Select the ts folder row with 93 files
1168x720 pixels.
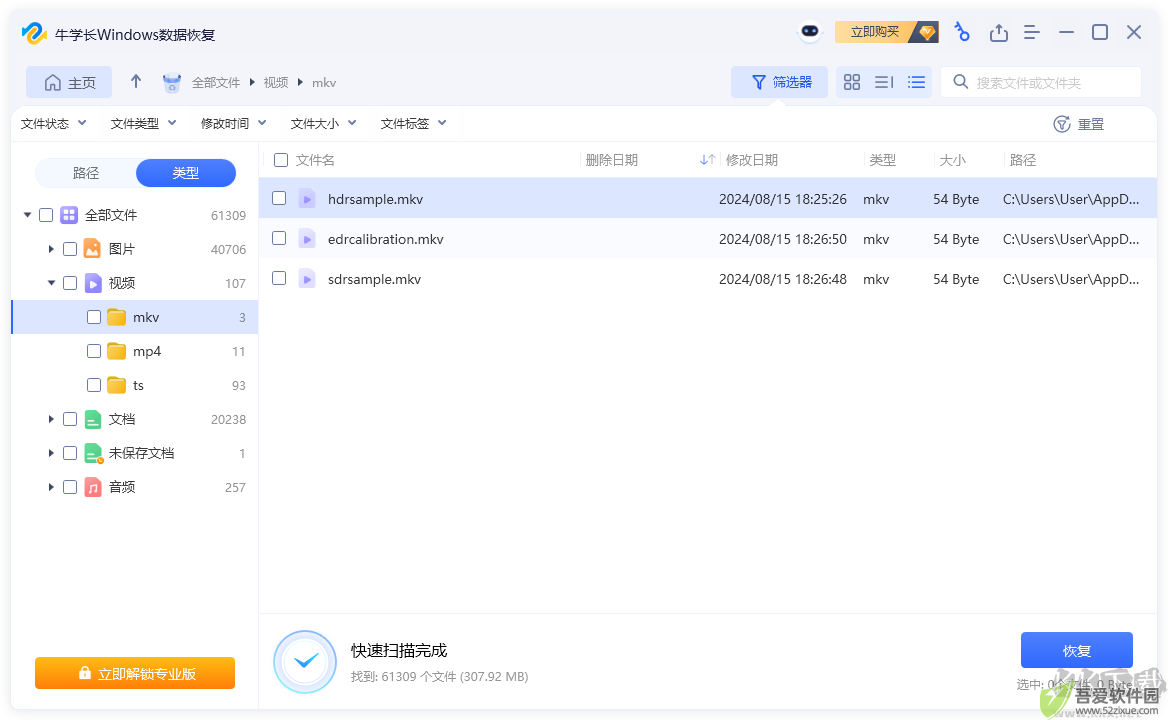coord(135,385)
